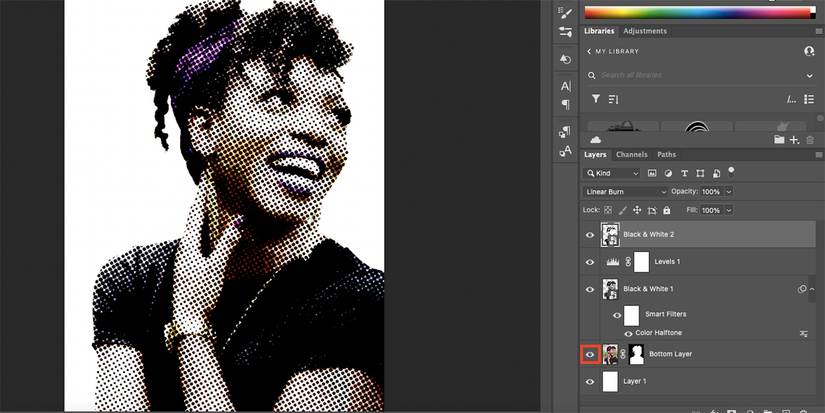The image size is (825, 413).
Task: Hide the Levels 1 adjustment layer
Action: click(x=590, y=262)
